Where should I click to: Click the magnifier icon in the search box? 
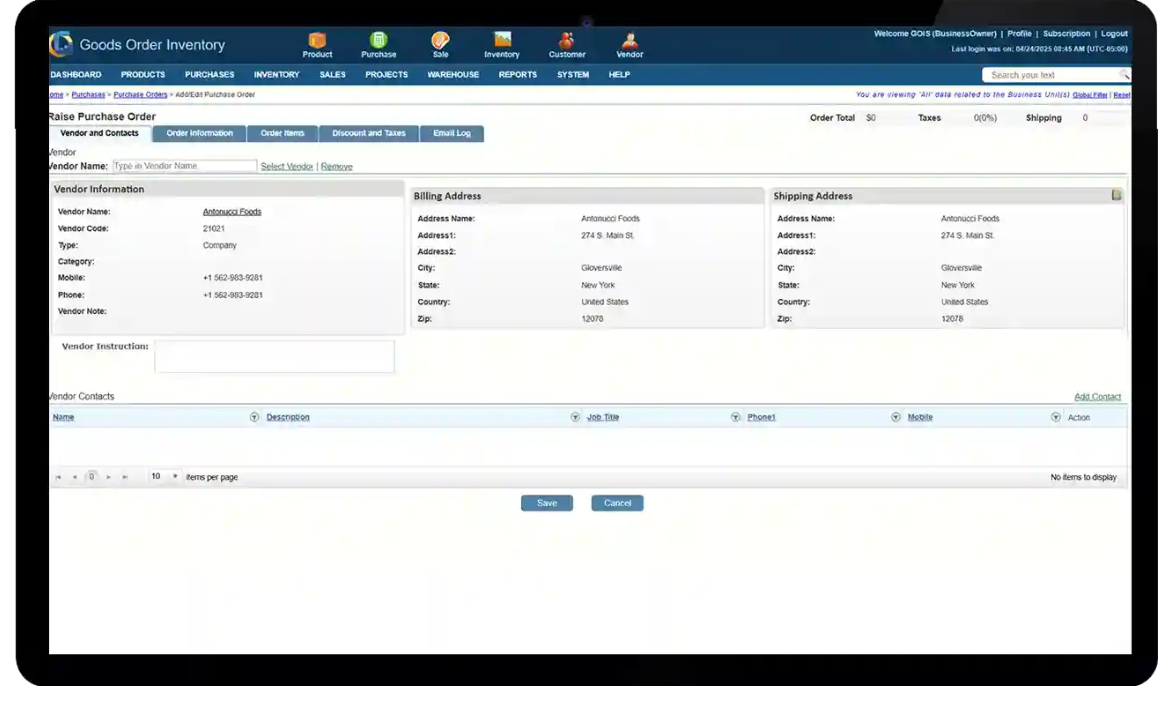(x=1124, y=74)
